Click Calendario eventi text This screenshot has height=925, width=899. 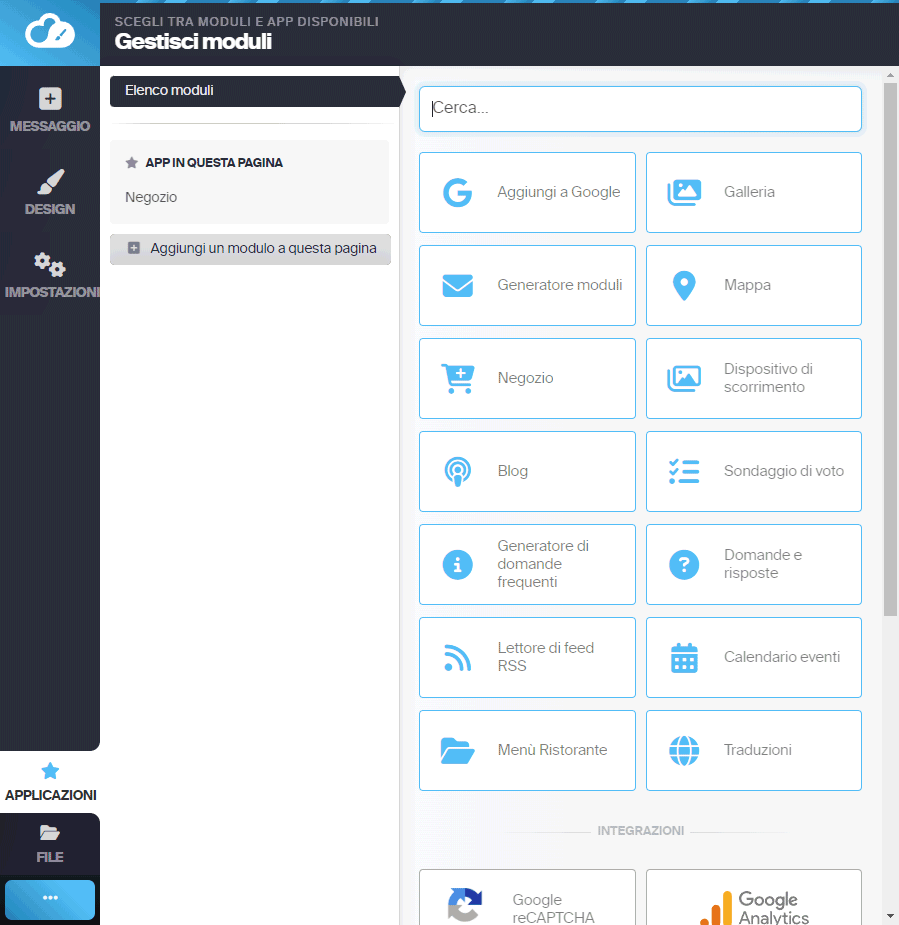pos(782,657)
